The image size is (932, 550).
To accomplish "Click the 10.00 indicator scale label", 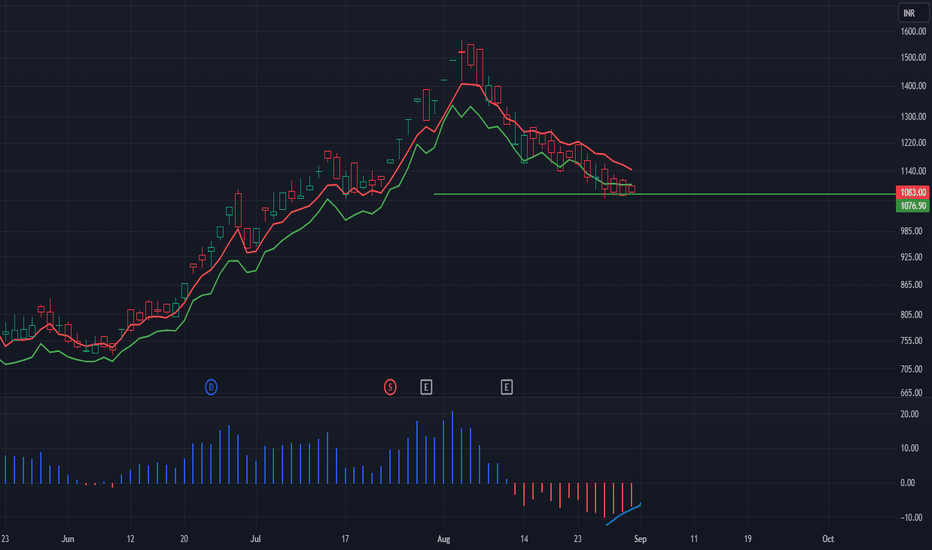I will 909,448.
